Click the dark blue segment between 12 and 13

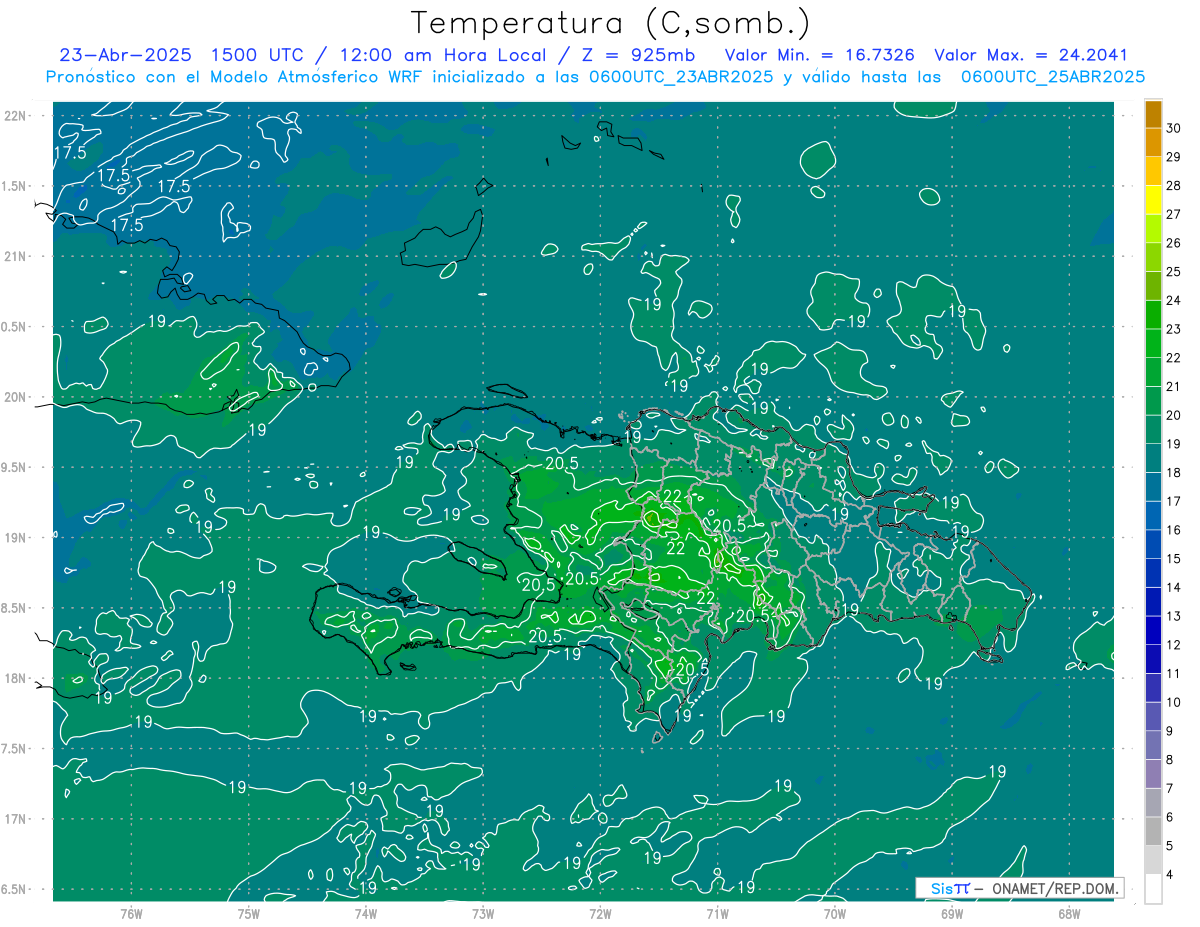(x=1154, y=630)
